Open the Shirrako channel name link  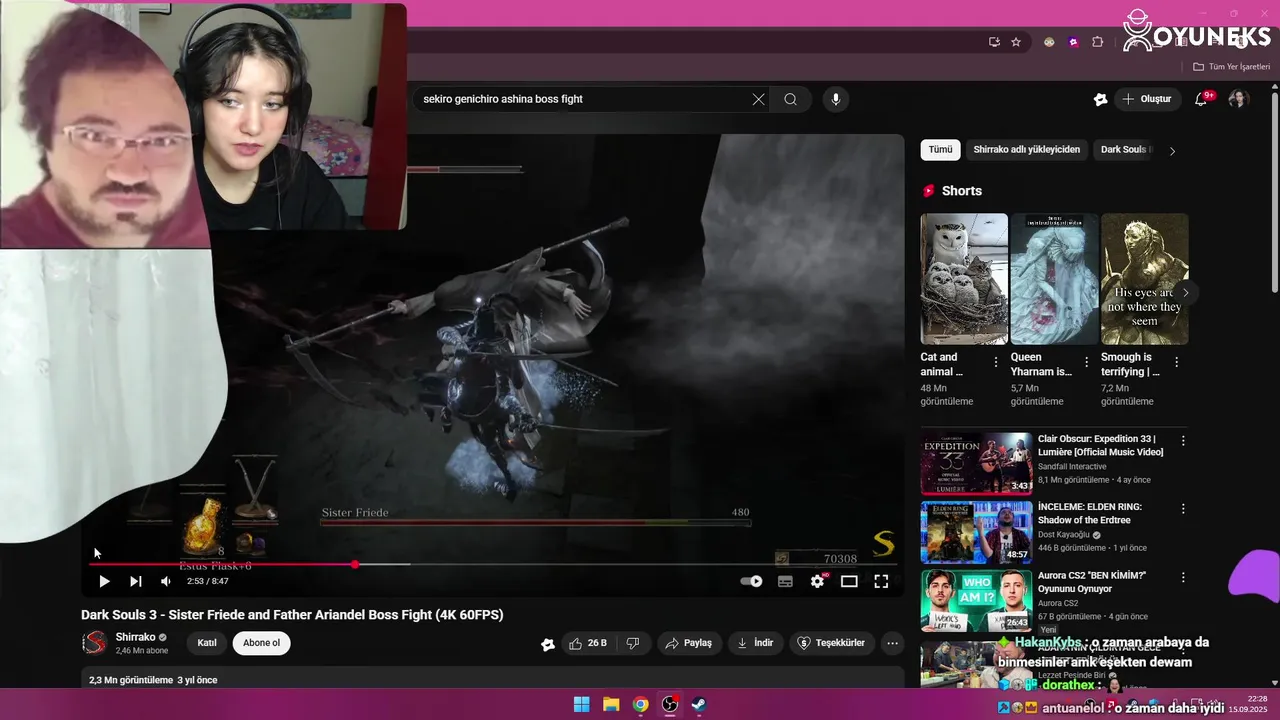click(x=135, y=637)
